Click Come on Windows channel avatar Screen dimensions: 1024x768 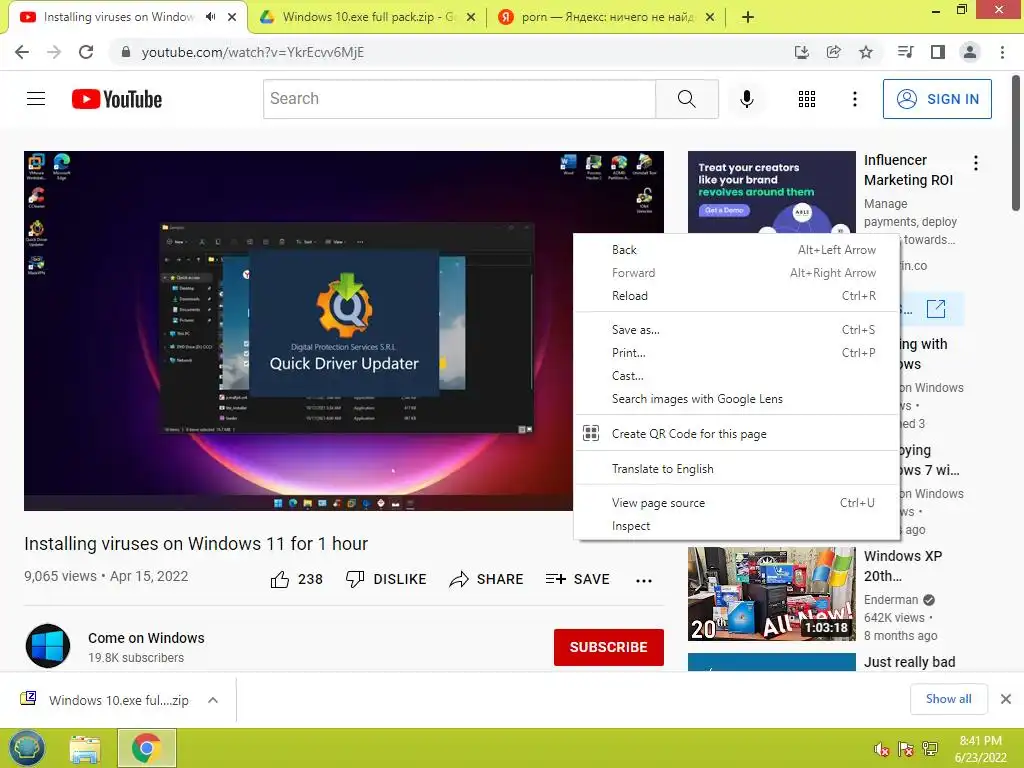pyautogui.click(x=48, y=646)
